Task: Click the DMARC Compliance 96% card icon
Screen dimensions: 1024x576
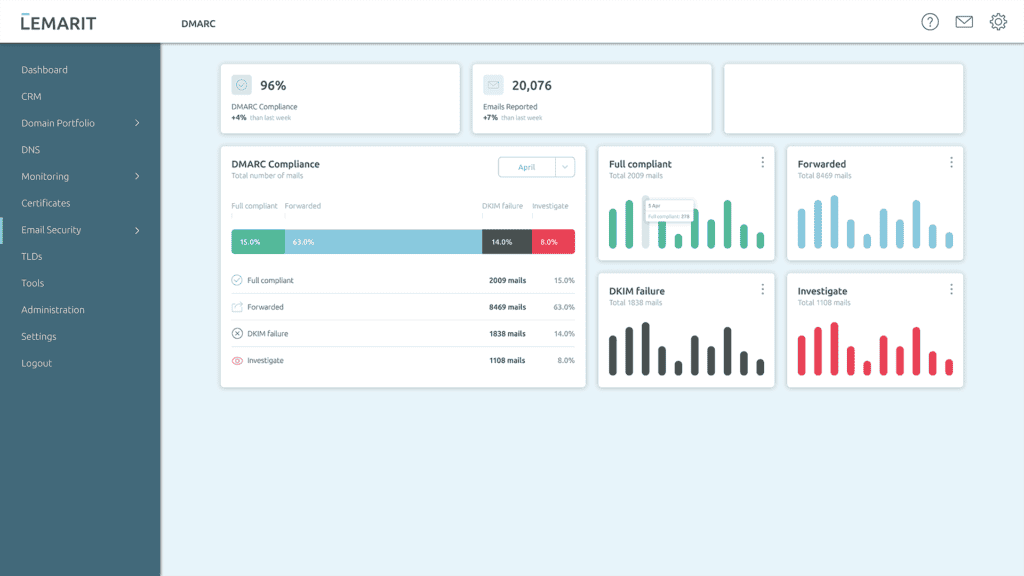Action: tap(241, 85)
